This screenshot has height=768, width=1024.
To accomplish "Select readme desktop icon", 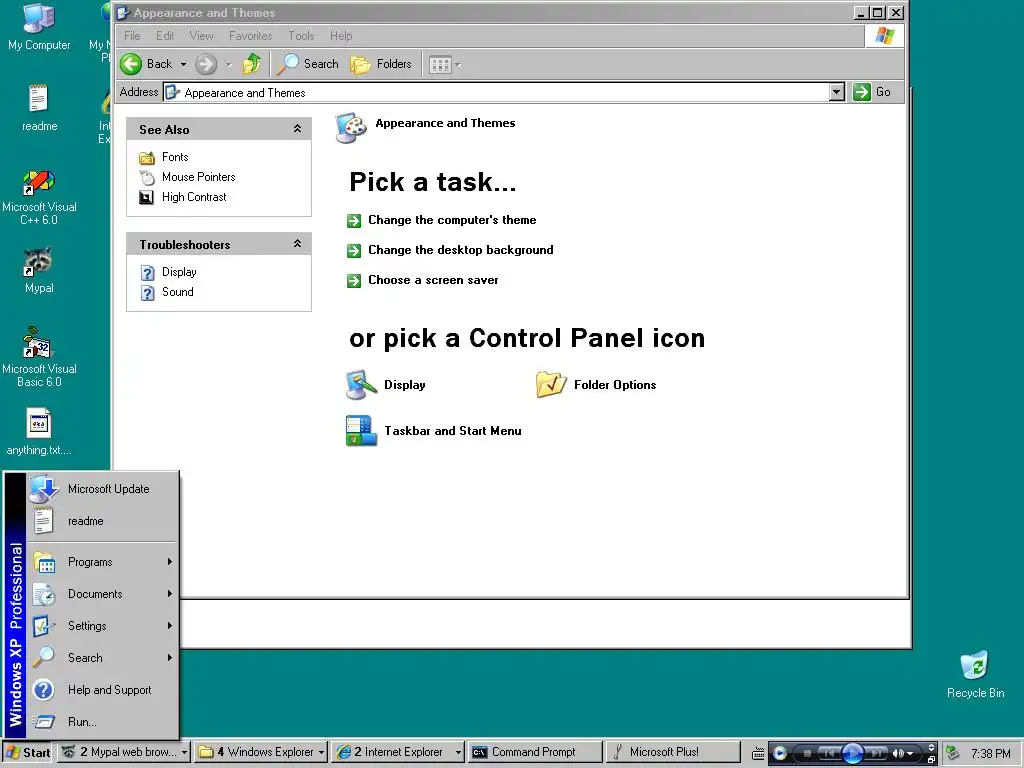I will (39, 108).
